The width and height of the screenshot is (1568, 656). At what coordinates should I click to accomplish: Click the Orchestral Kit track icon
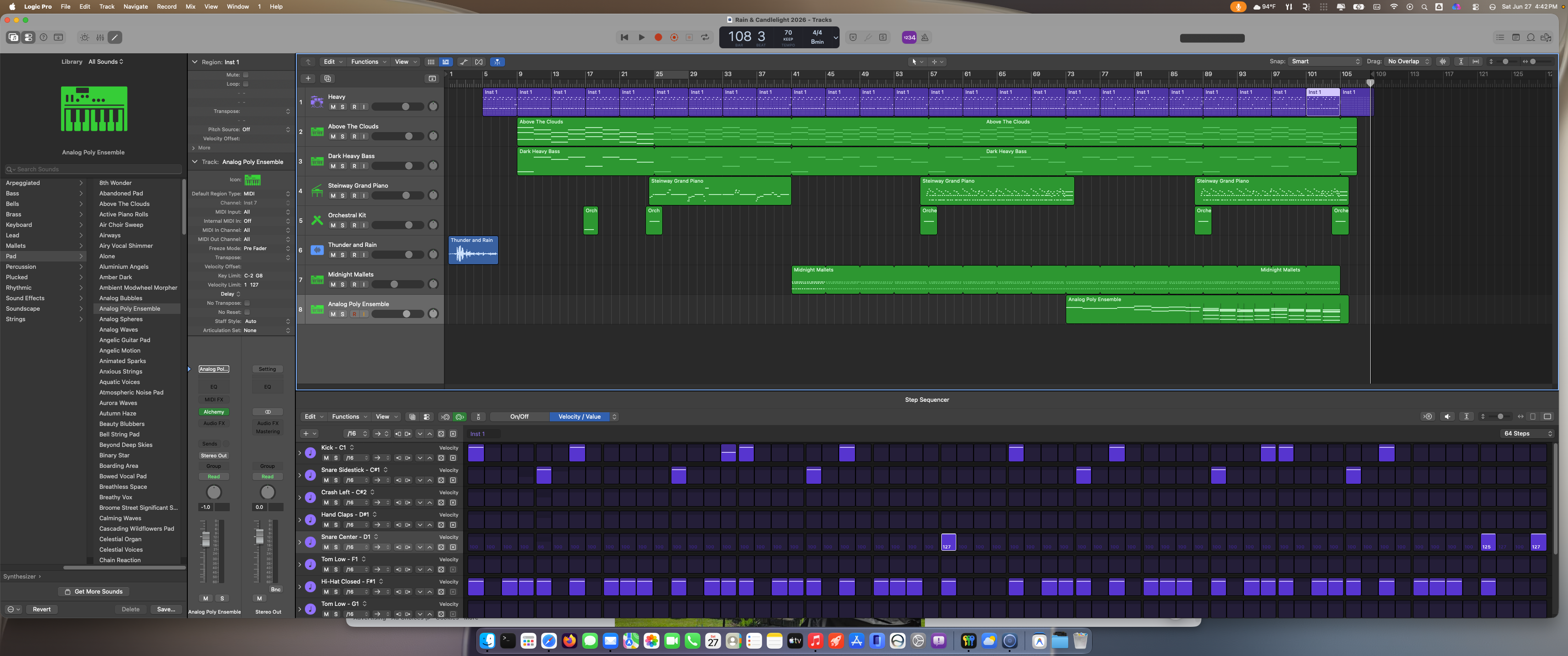317,220
